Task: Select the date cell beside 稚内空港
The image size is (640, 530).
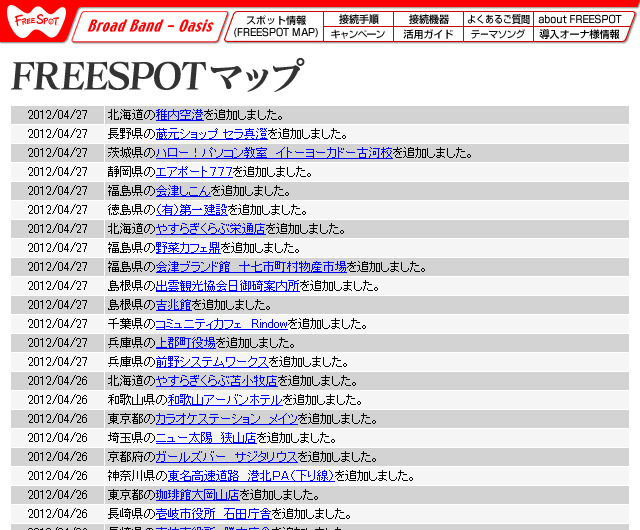Action: point(58,115)
